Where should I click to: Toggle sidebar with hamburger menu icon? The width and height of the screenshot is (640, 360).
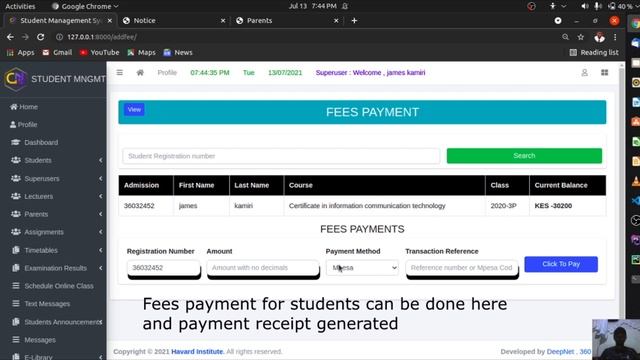click(120, 73)
